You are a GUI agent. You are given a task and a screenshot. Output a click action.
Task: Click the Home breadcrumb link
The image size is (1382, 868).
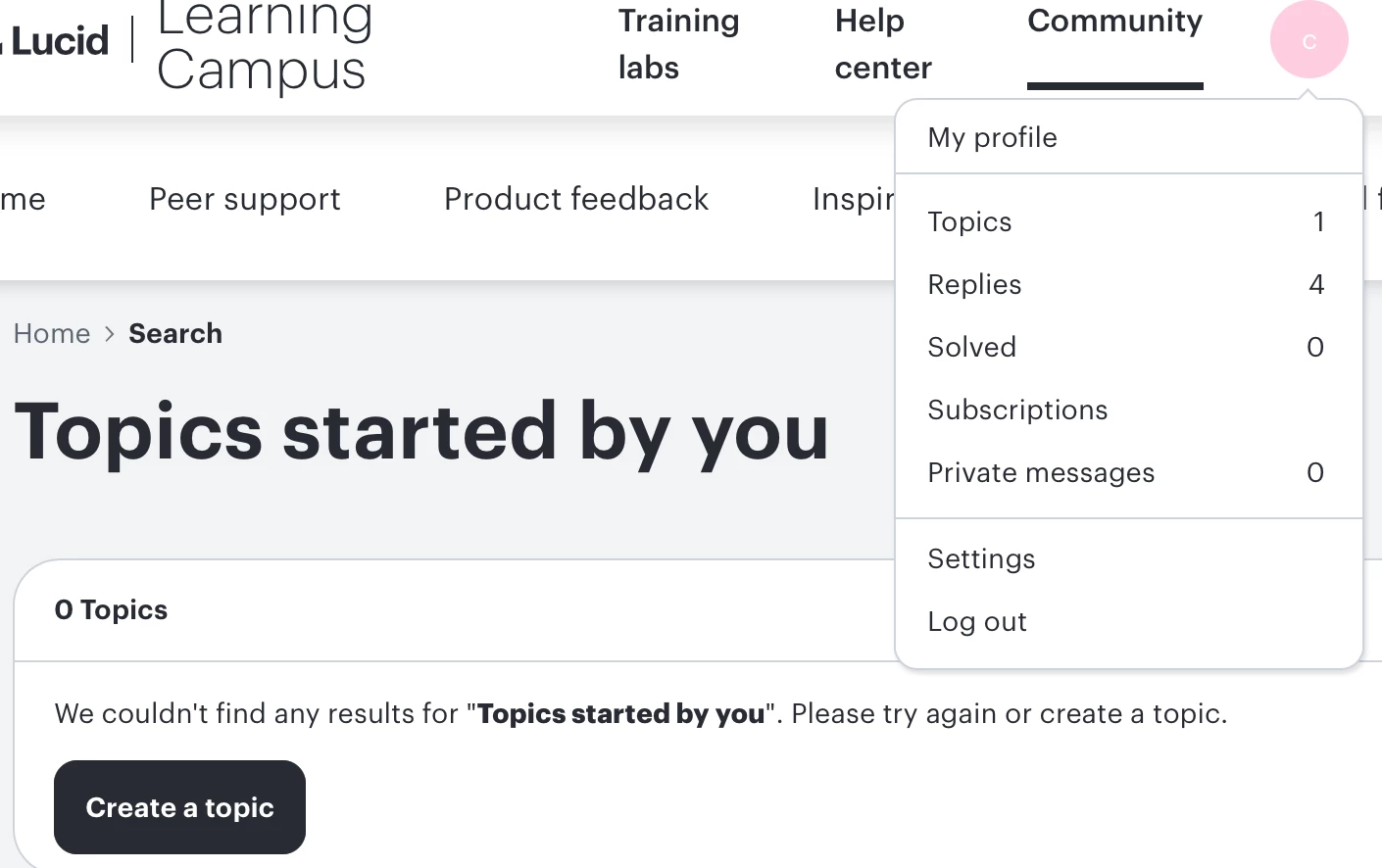[52, 333]
